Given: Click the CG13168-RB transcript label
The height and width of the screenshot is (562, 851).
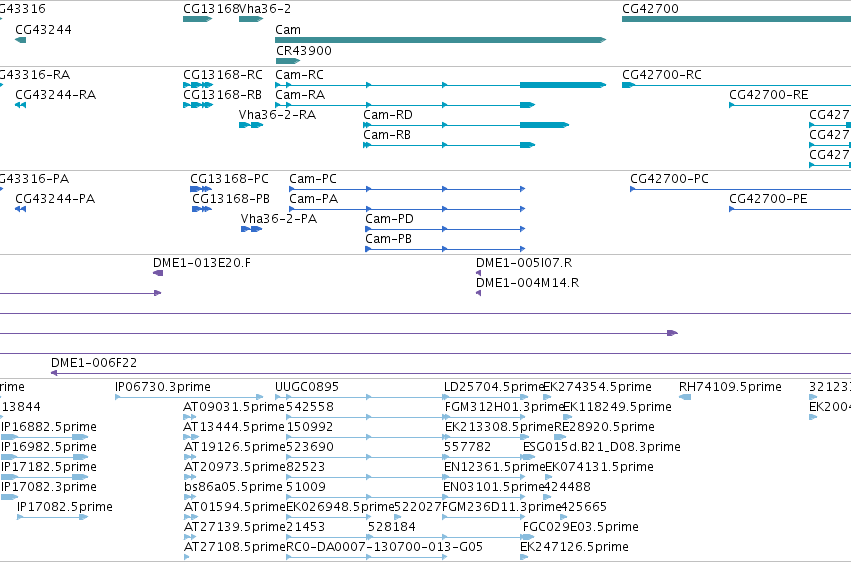Looking at the screenshot, I should [223, 95].
